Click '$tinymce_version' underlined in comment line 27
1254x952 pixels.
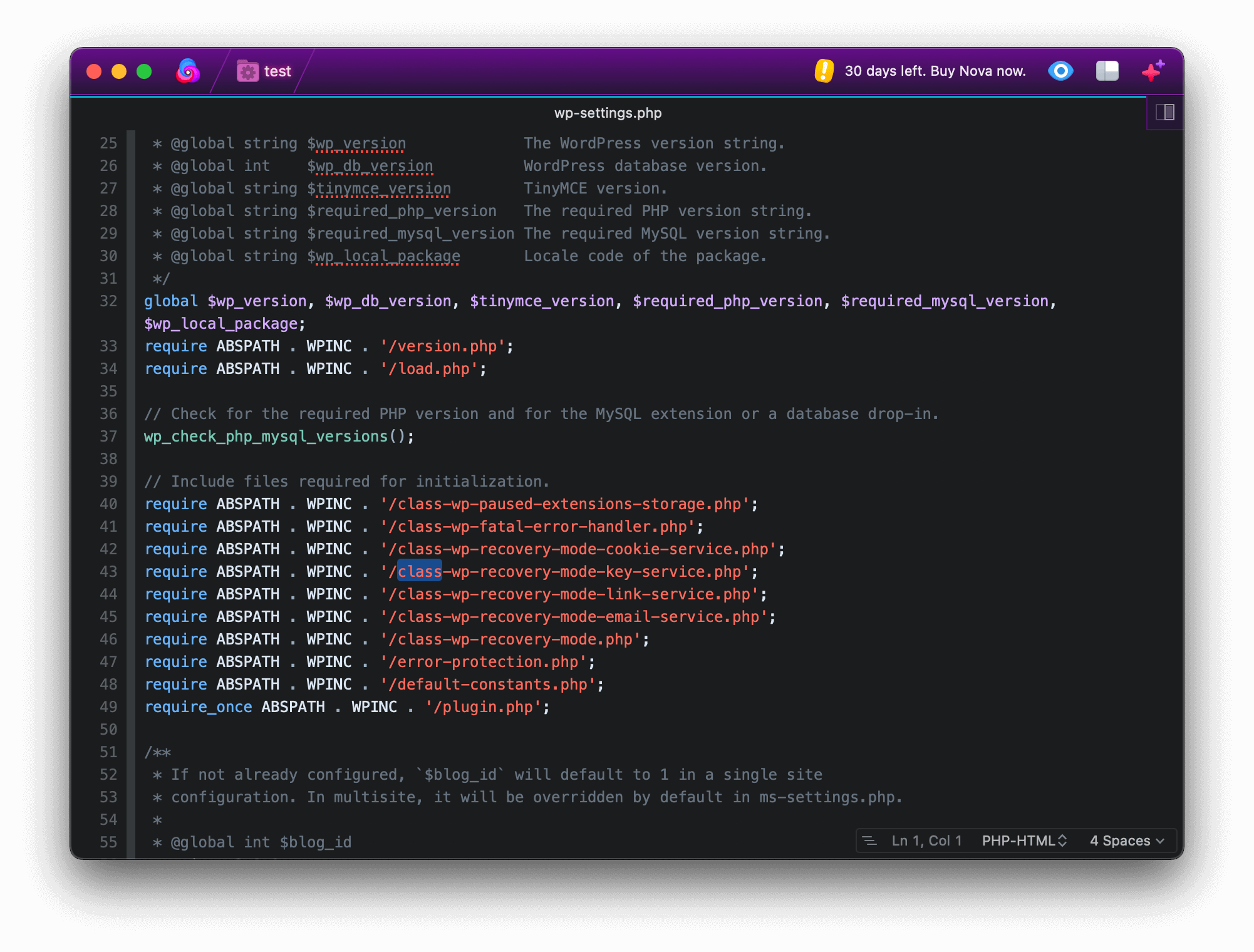tap(379, 189)
